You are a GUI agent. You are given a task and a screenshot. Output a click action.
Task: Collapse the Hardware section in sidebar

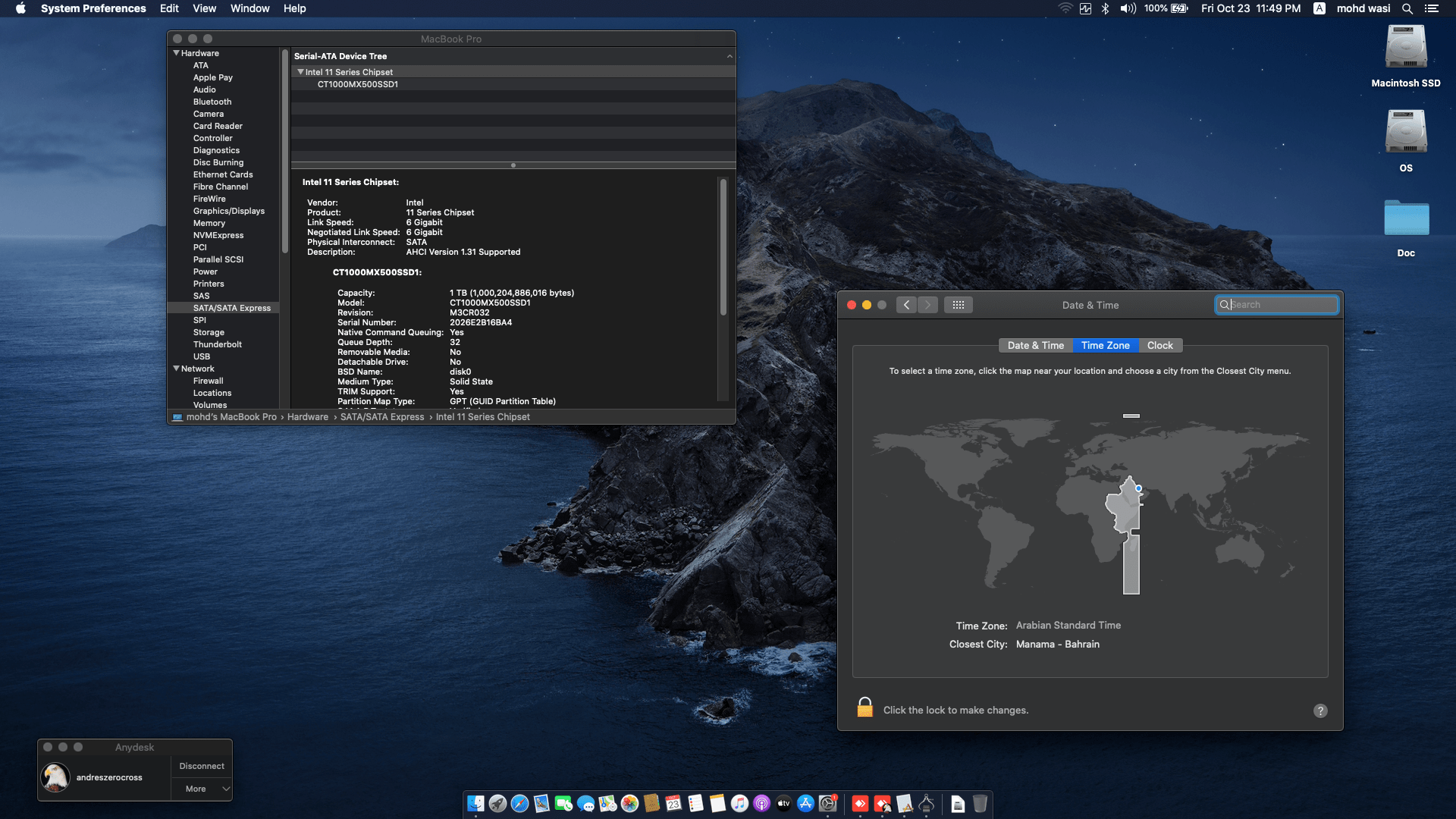(176, 53)
